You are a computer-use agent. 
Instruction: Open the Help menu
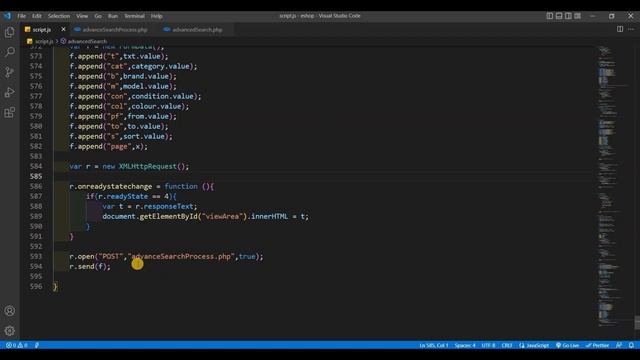click(157, 16)
